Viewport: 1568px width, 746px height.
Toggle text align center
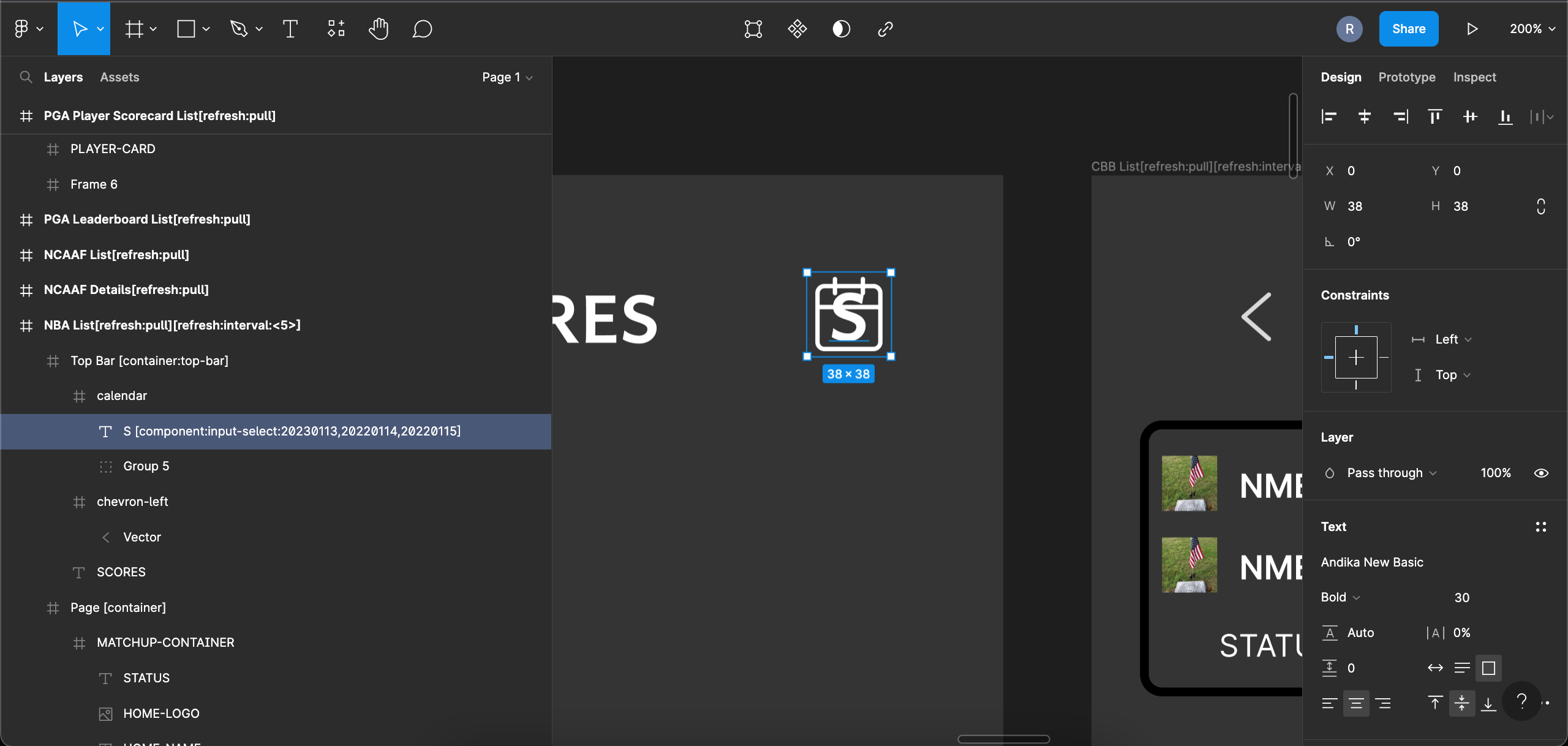[1356, 703]
